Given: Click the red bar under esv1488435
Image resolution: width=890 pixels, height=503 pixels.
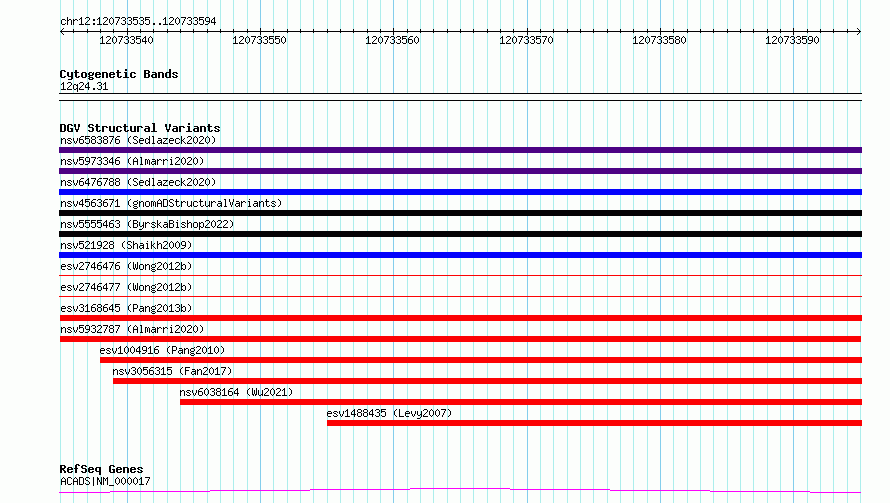Looking at the screenshot, I should pyautogui.click(x=594, y=423).
